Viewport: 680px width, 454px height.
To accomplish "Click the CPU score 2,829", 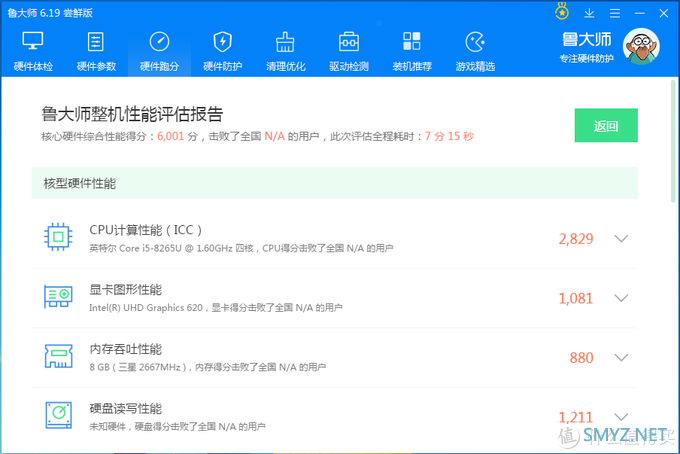I will 575,239.
